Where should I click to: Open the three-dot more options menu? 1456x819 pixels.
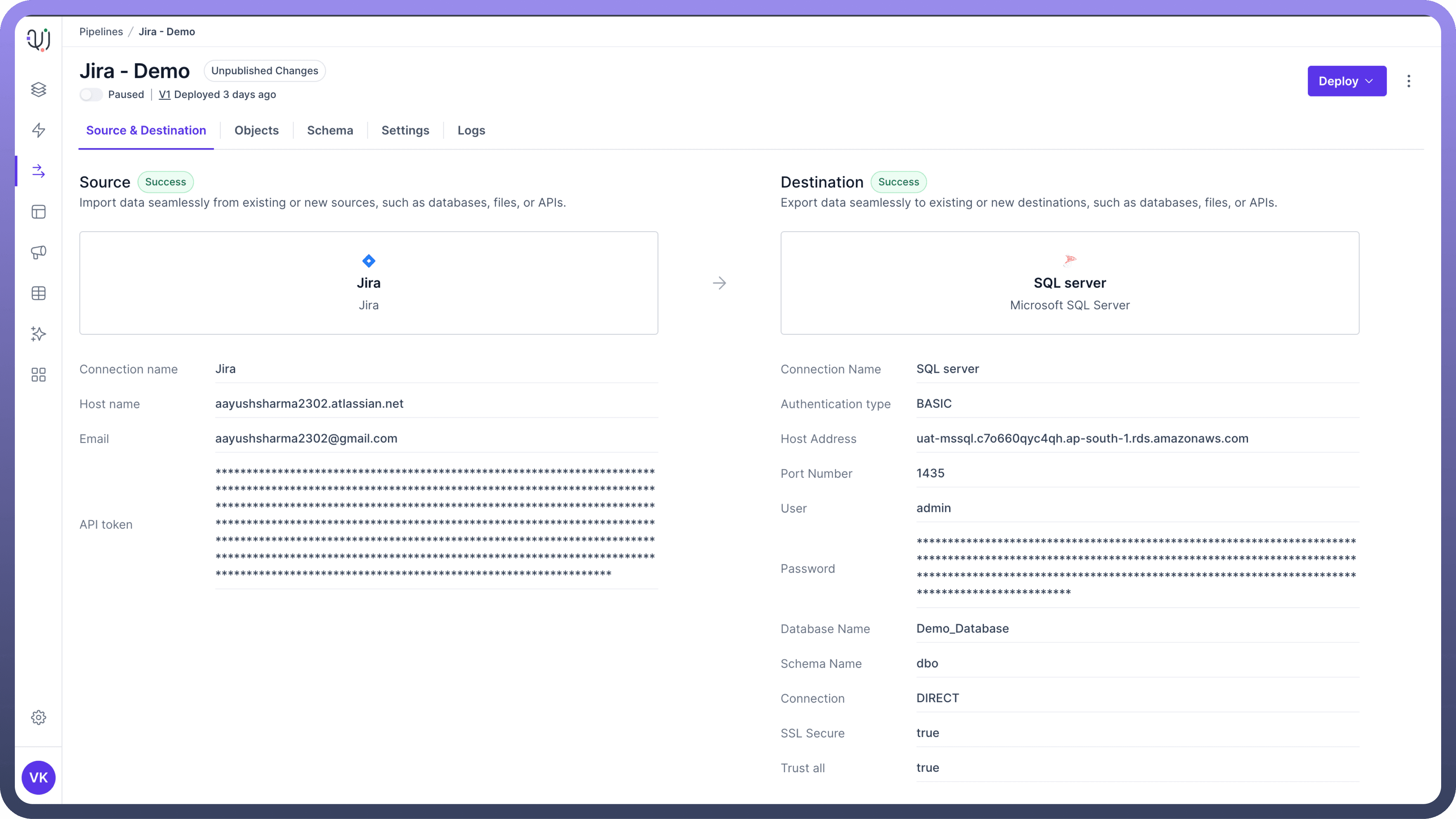click(x=1408, y=81)
